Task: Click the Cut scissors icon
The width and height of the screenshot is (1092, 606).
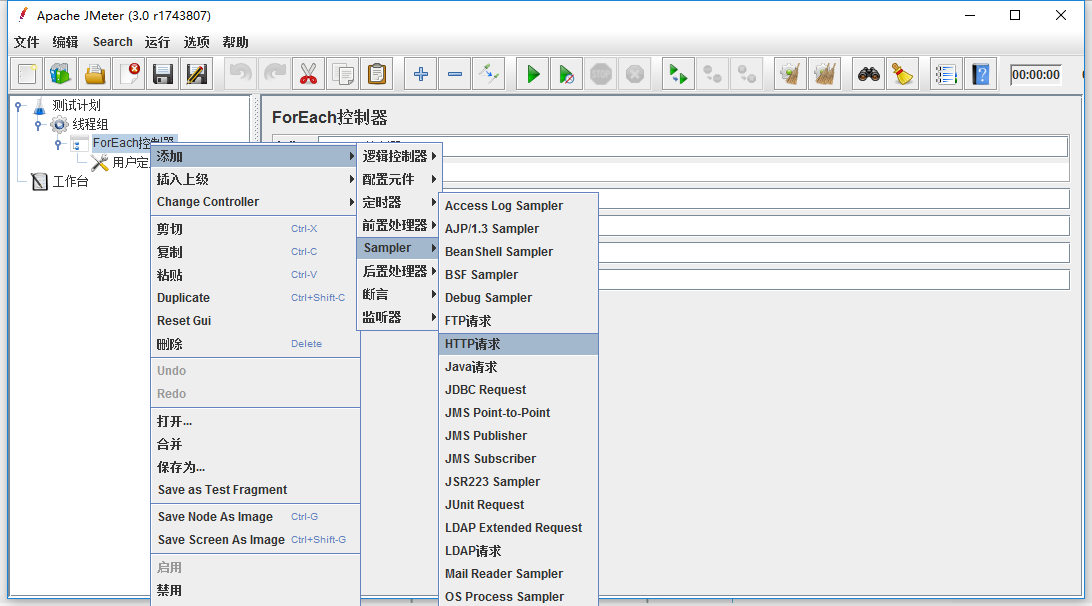Action: (x=309, y=74)
